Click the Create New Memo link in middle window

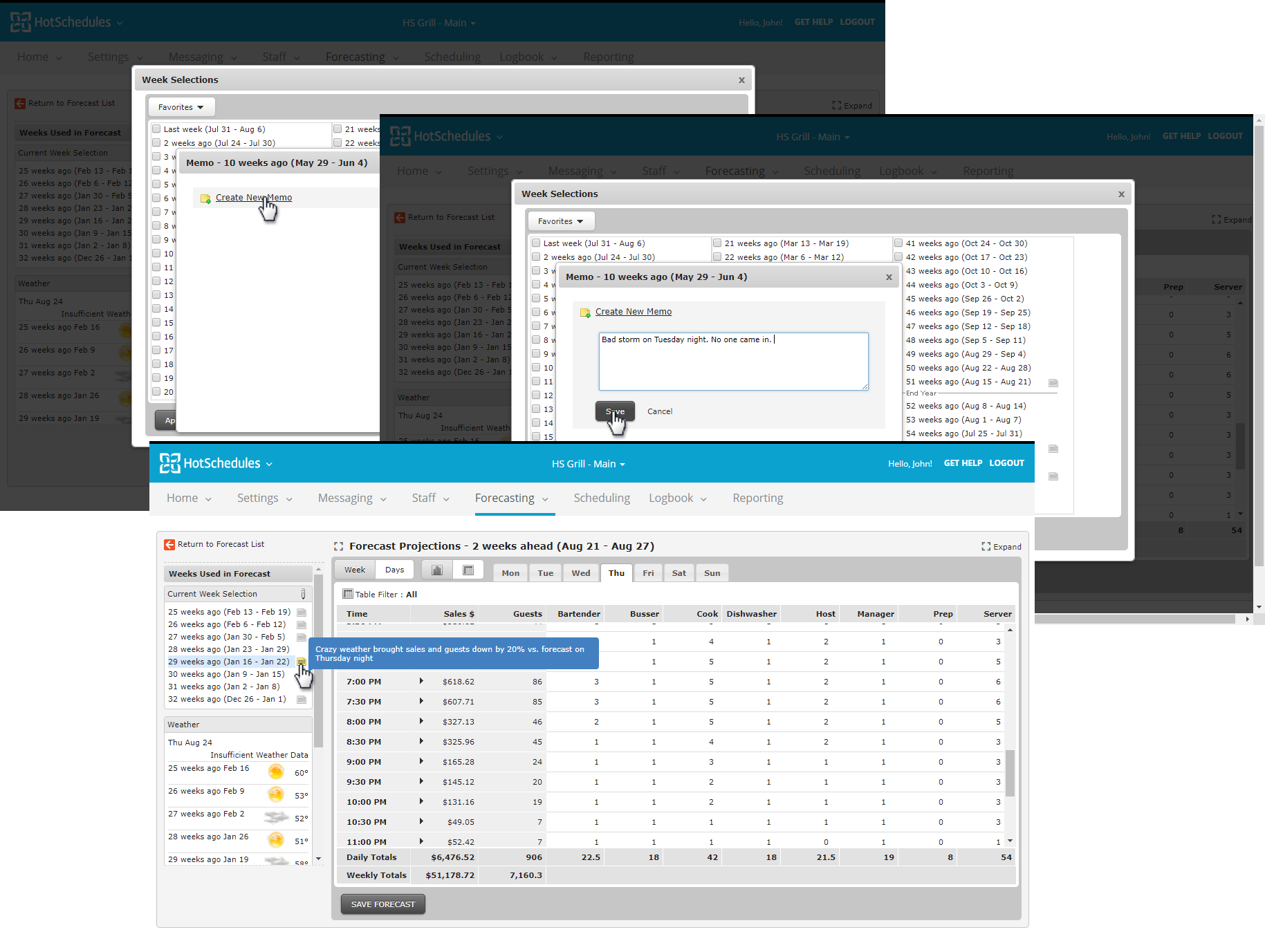pyautogui.click(x=634, y=312)
